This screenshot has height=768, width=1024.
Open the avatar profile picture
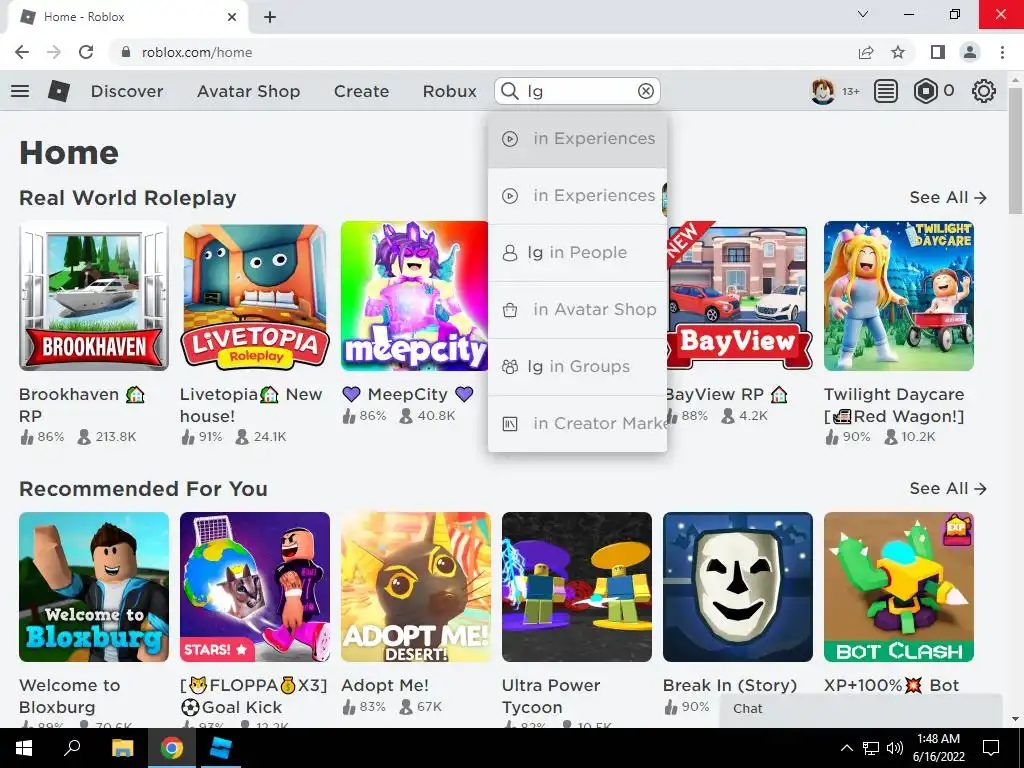click(x=823, y=91)
